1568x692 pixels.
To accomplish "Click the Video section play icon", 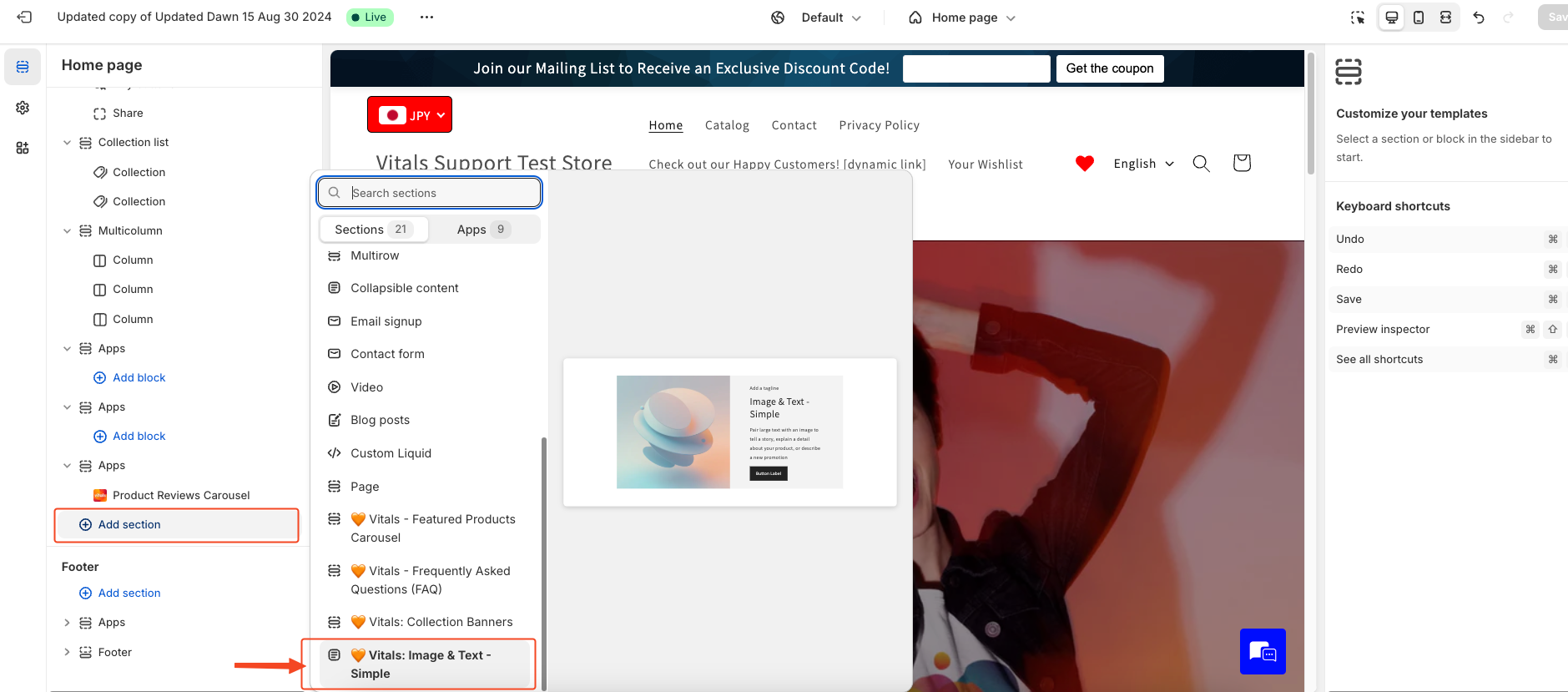I will [x=334, y=387].
